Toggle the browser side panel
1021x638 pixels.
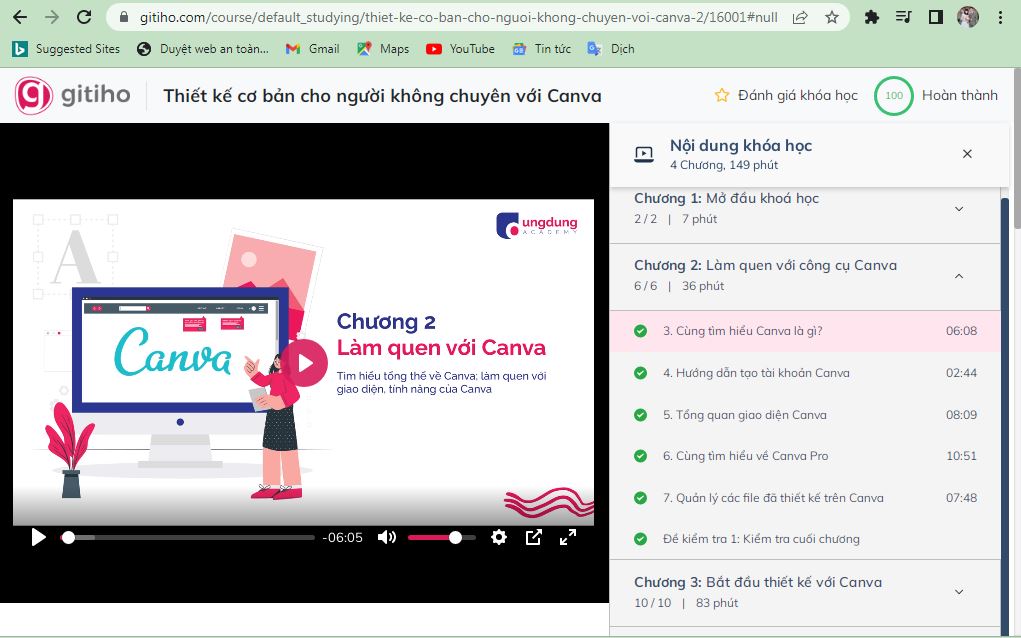936,17
